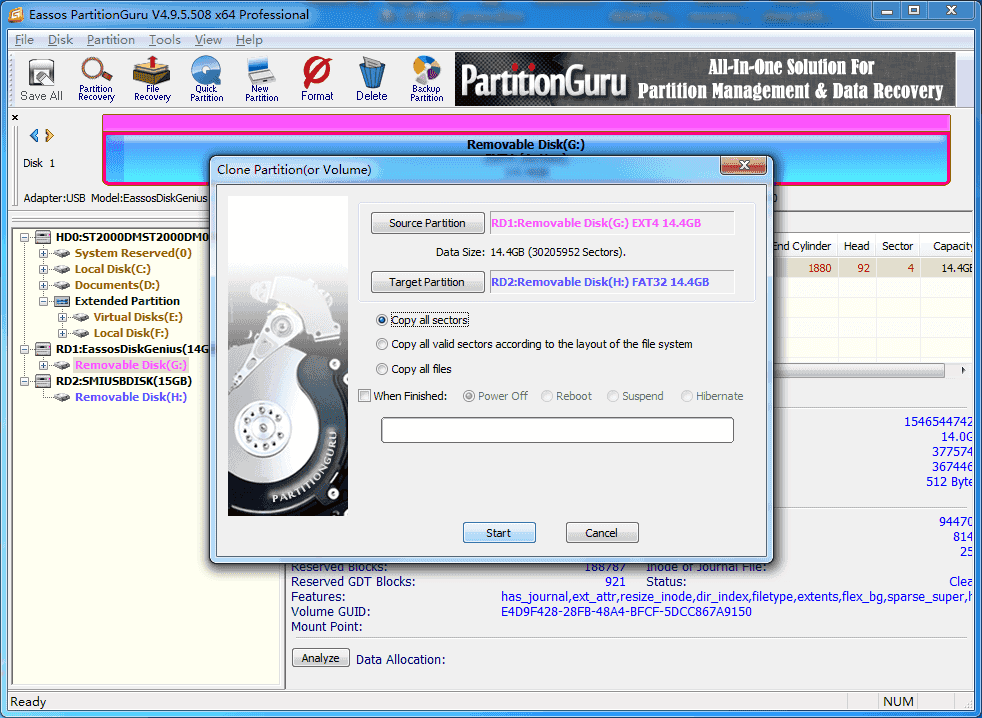Click the System Reserved partition icon
This screenshot has height=718, width=982.
click(61, 253)
